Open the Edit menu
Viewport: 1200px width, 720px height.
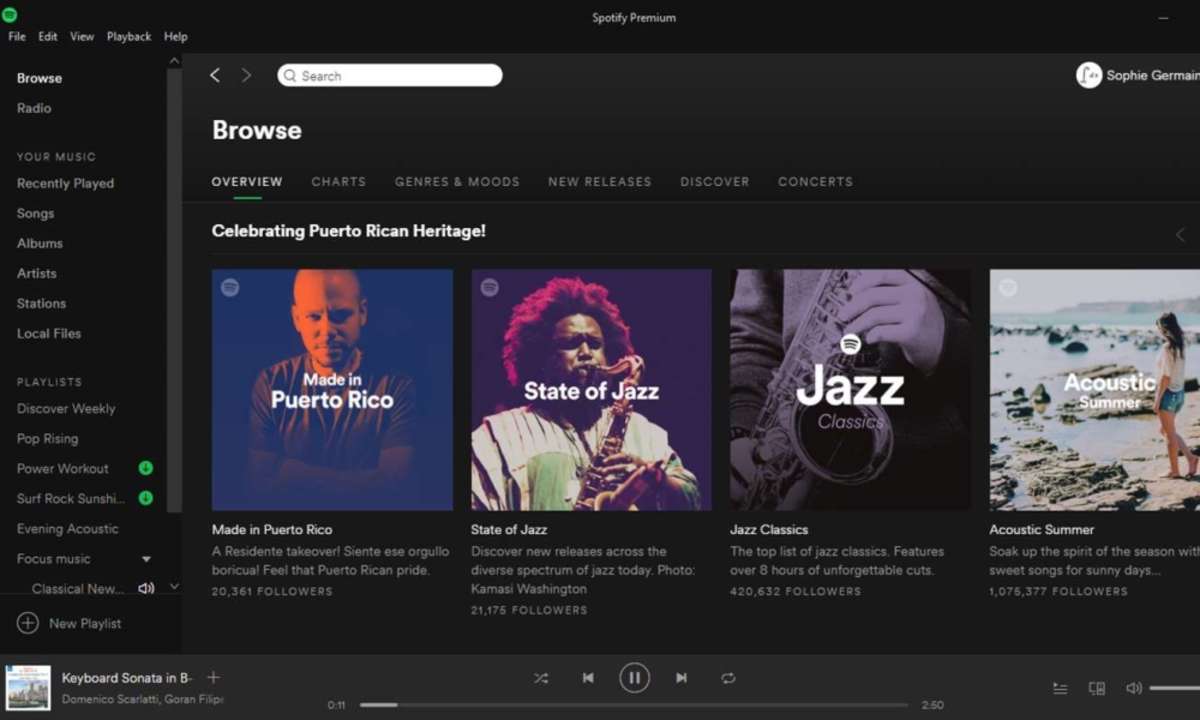48,36
